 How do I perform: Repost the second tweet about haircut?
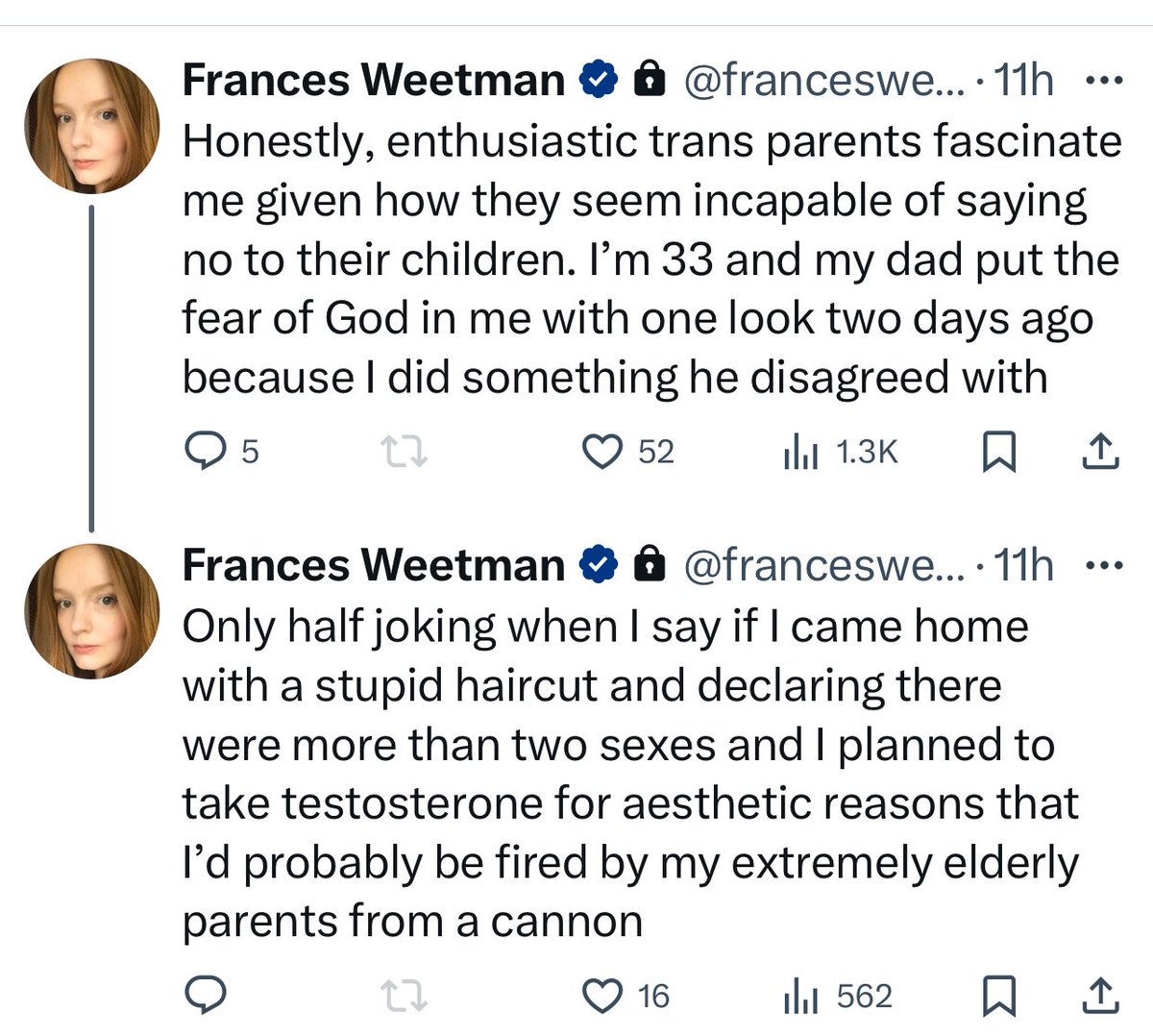404,997
